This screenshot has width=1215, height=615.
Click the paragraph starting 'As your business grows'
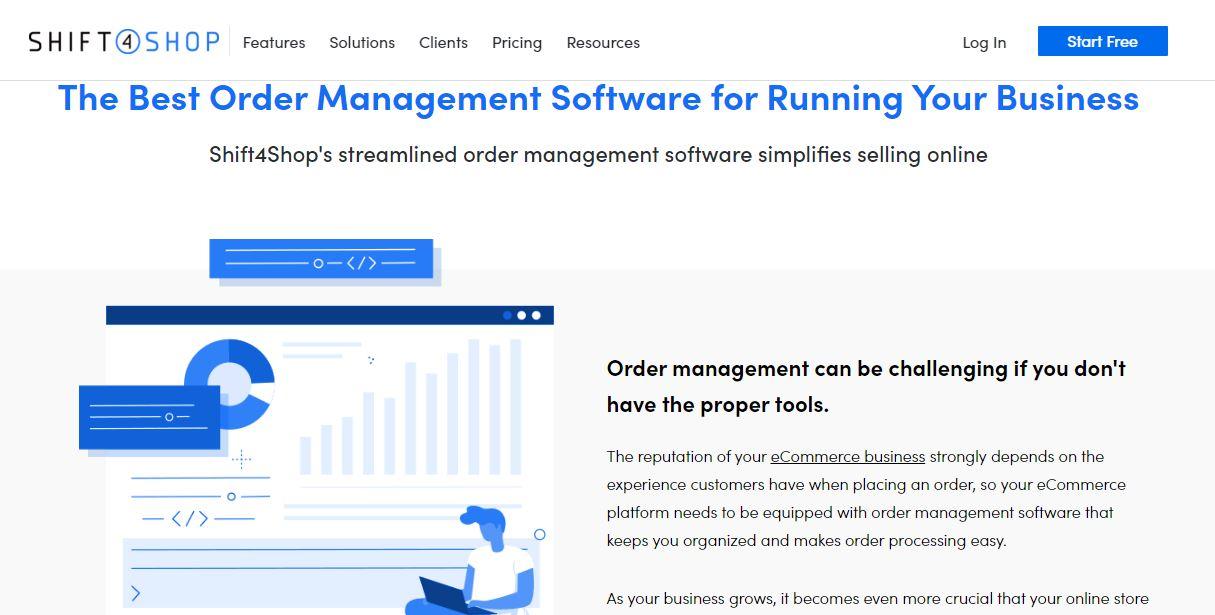coord(878,598)
